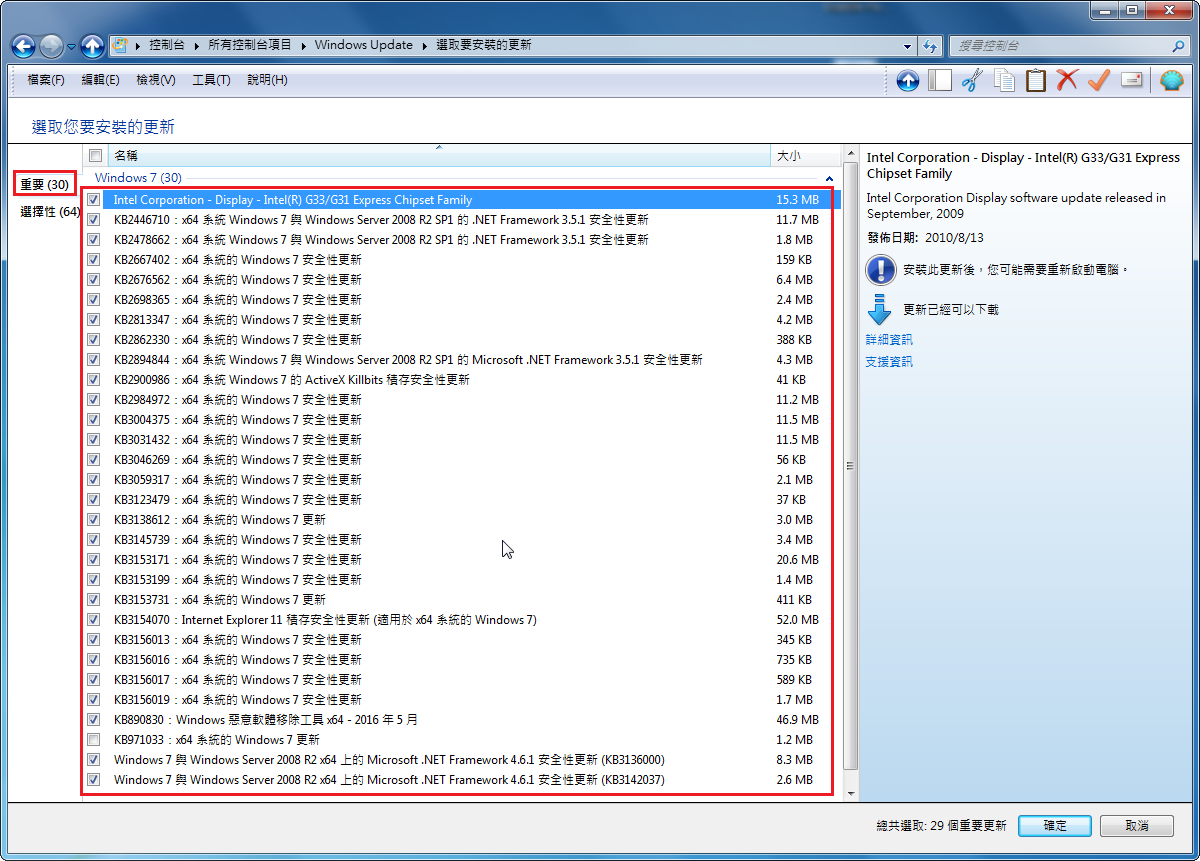Screen dimensions: 1200x861
Task: Click the orange checkmark properties icon
Action: click(1099, 80)
